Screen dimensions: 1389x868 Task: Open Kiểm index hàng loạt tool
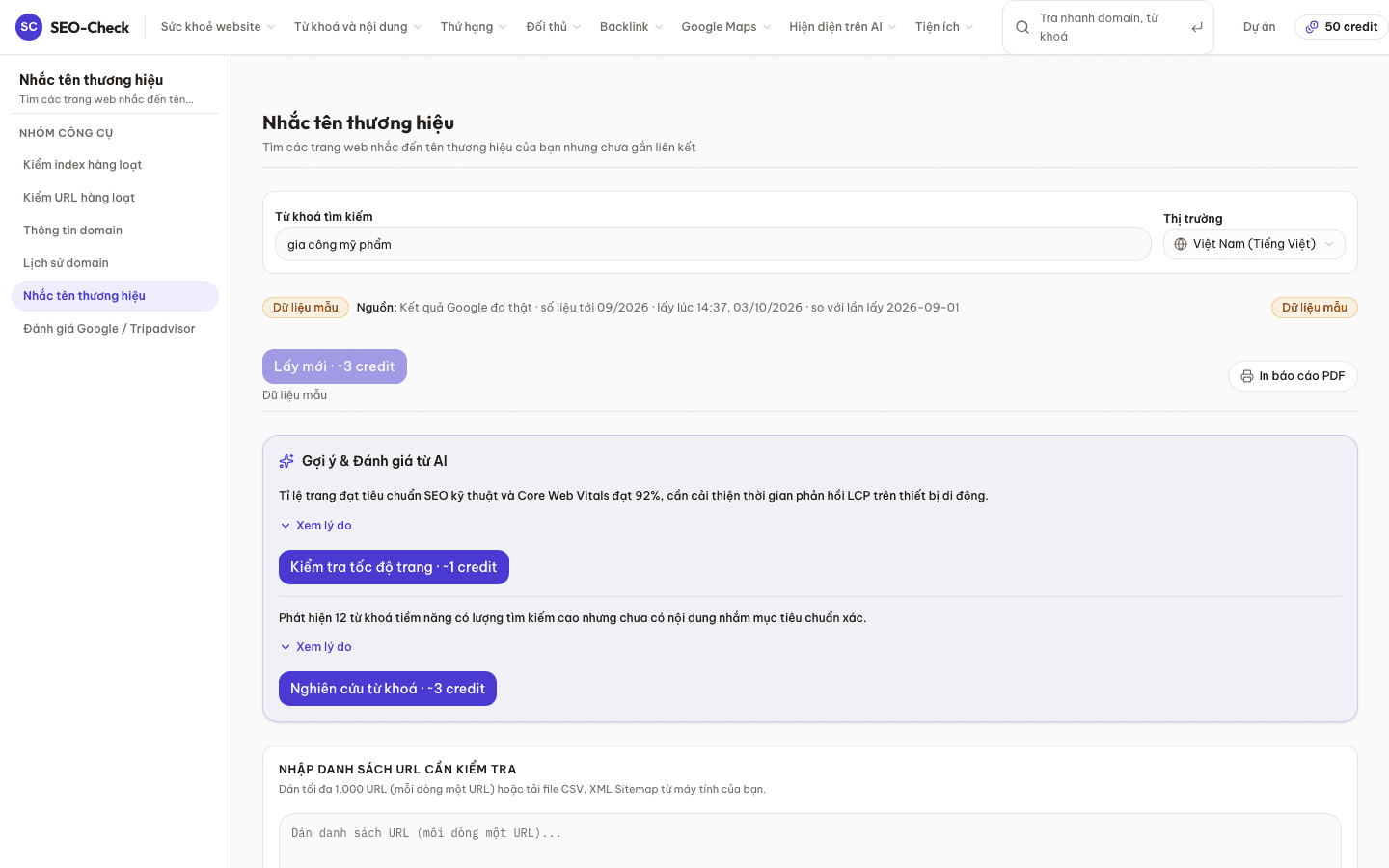tap(115, 165)
